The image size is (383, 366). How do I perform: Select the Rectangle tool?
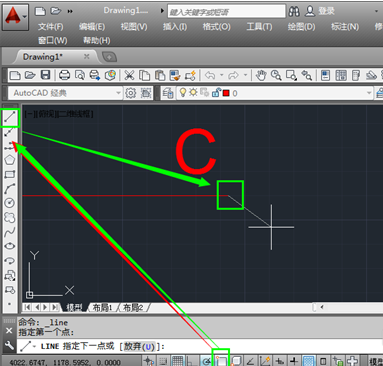[x=10, y=174]
